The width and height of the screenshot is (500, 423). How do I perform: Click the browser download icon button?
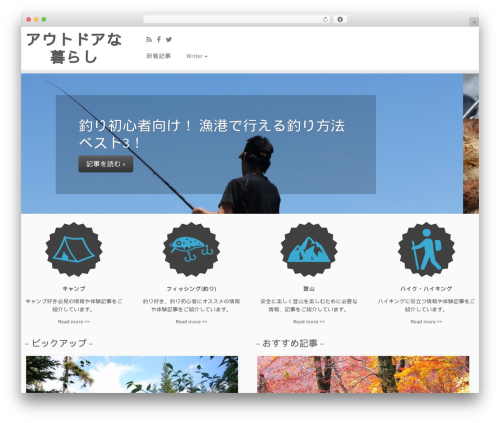click(340, 19)
